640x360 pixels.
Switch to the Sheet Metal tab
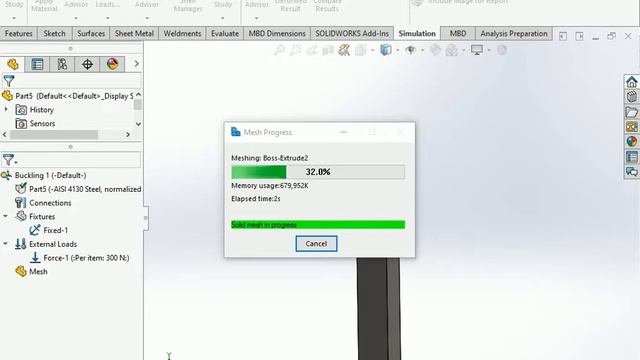click(x=134, y=33)
